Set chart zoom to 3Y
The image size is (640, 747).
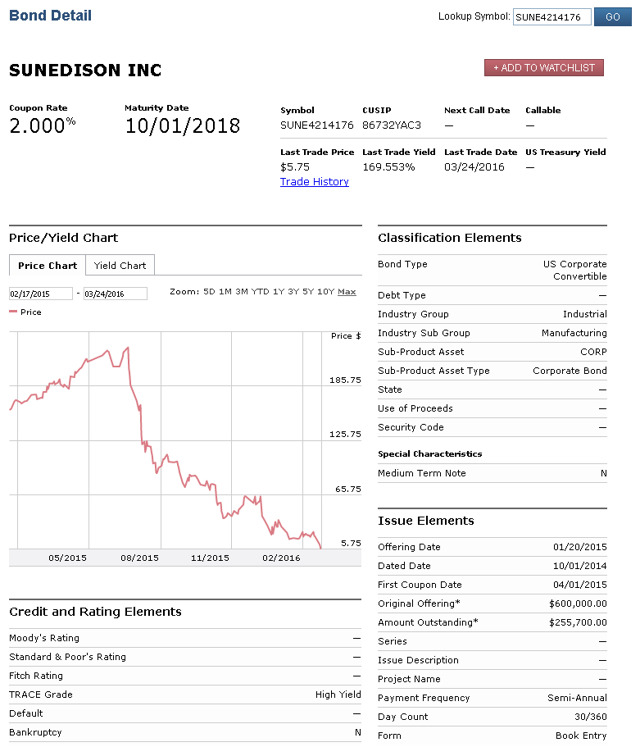(293, 292)
